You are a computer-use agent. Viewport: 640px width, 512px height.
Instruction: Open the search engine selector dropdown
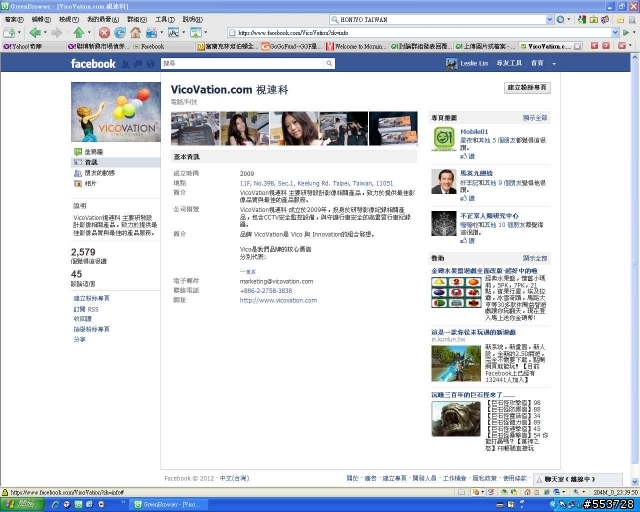569,19
